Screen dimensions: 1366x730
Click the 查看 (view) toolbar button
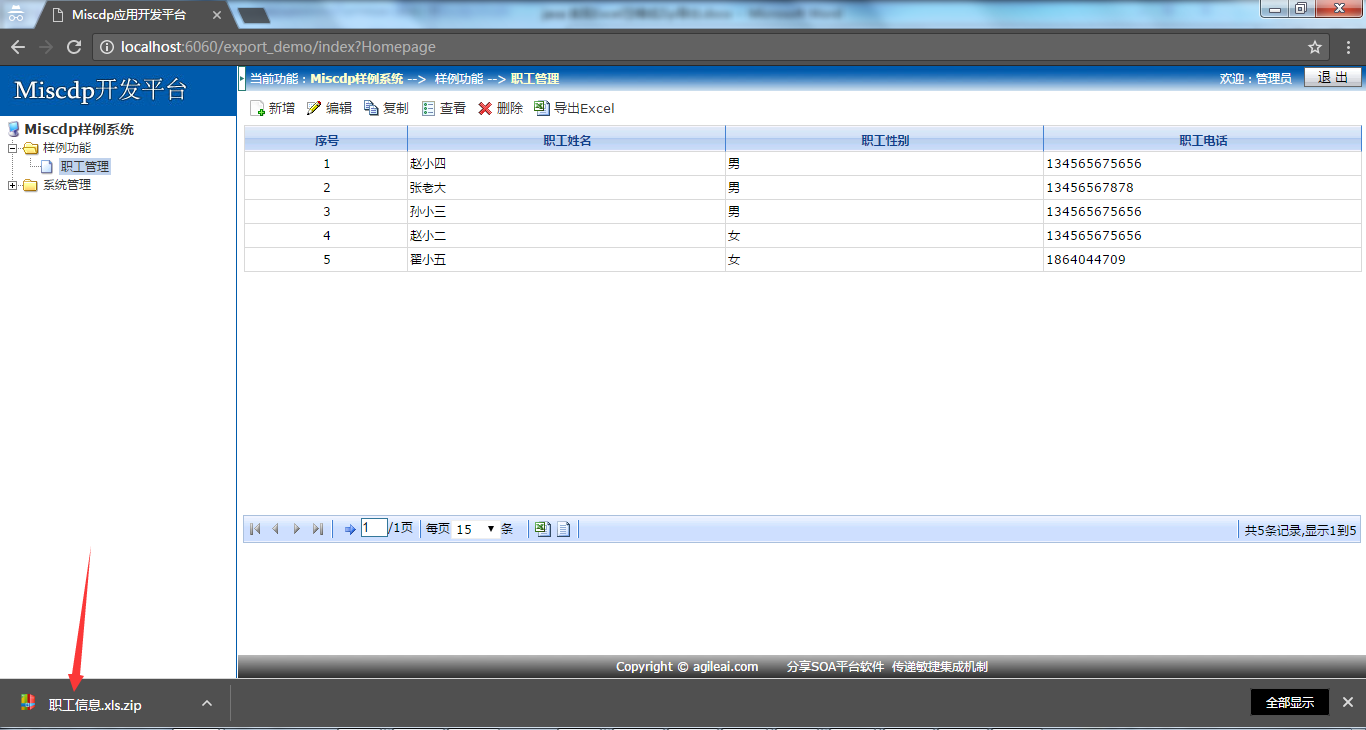(443, 108)
